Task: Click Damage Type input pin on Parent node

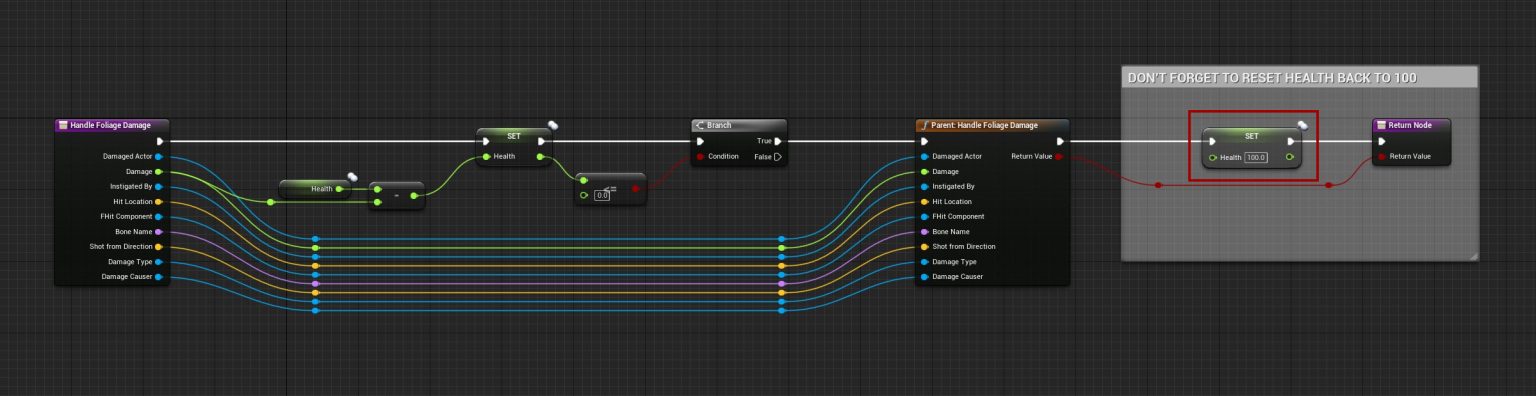Action: (924, 261)
